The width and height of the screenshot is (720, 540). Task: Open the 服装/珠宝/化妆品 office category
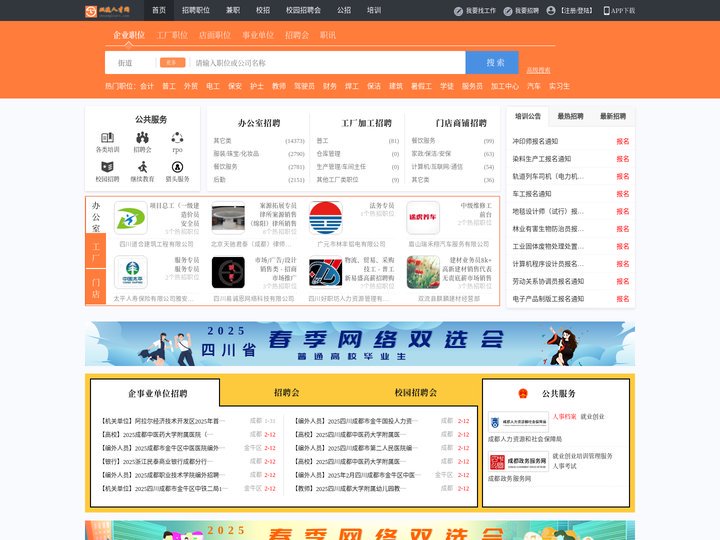point(236,154)
